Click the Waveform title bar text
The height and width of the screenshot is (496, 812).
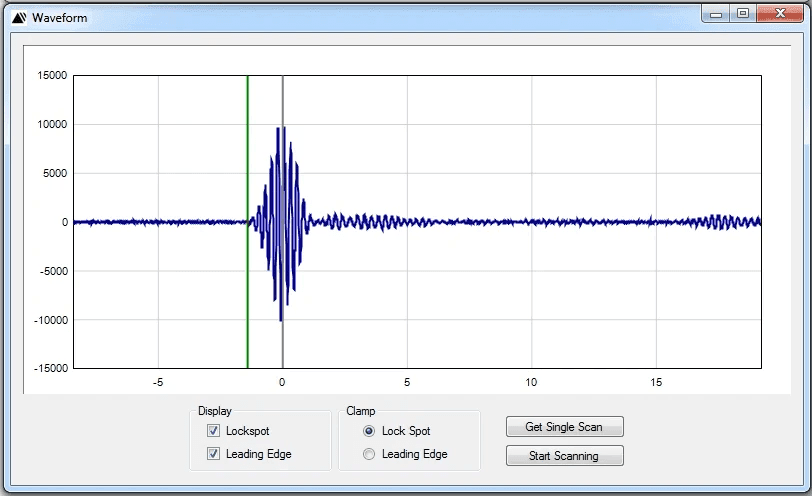(x=59, y=18)
